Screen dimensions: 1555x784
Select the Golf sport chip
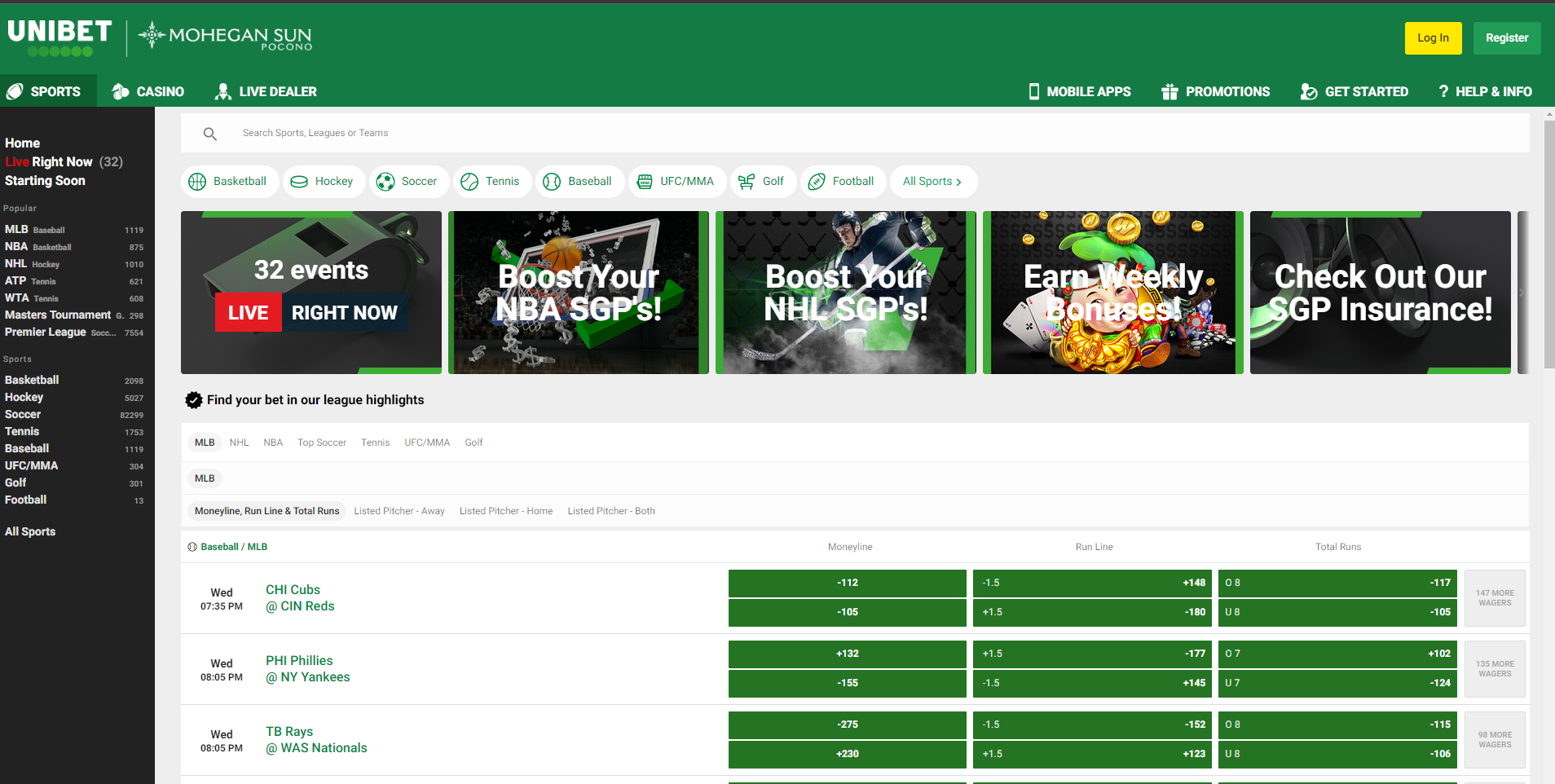click(762, 182)
